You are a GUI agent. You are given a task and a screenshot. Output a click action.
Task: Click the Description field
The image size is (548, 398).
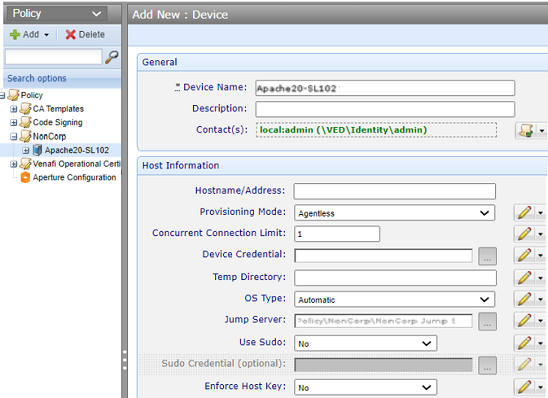tap(385, 109)
